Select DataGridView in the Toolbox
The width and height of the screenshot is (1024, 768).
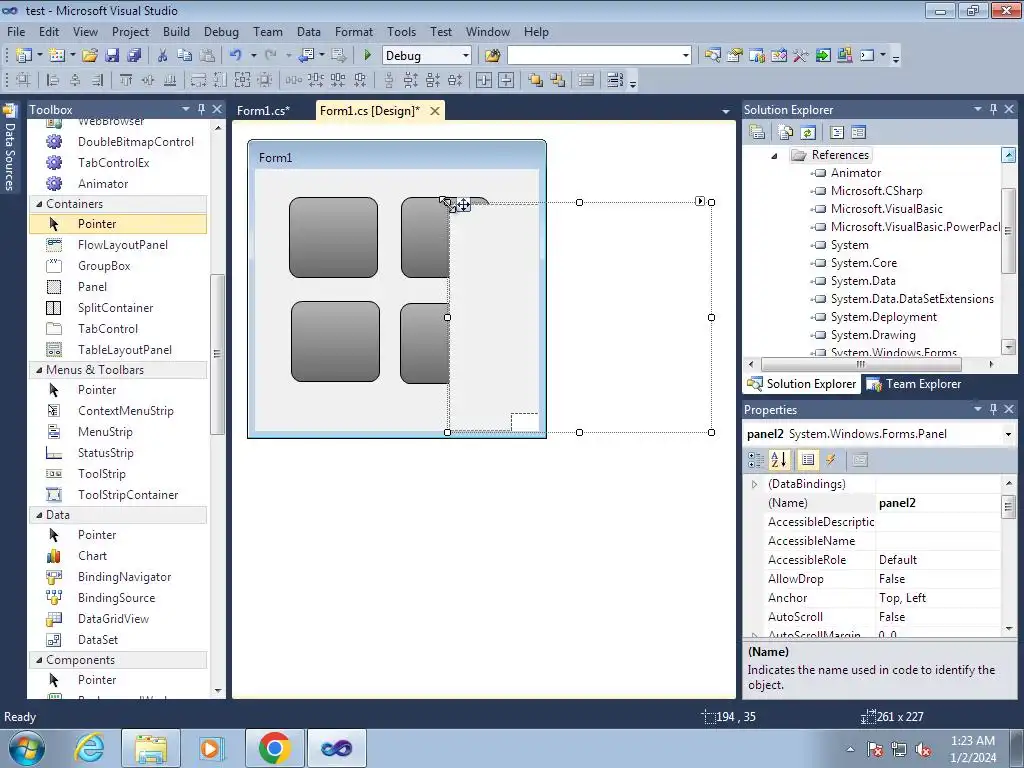click(114, 618)
